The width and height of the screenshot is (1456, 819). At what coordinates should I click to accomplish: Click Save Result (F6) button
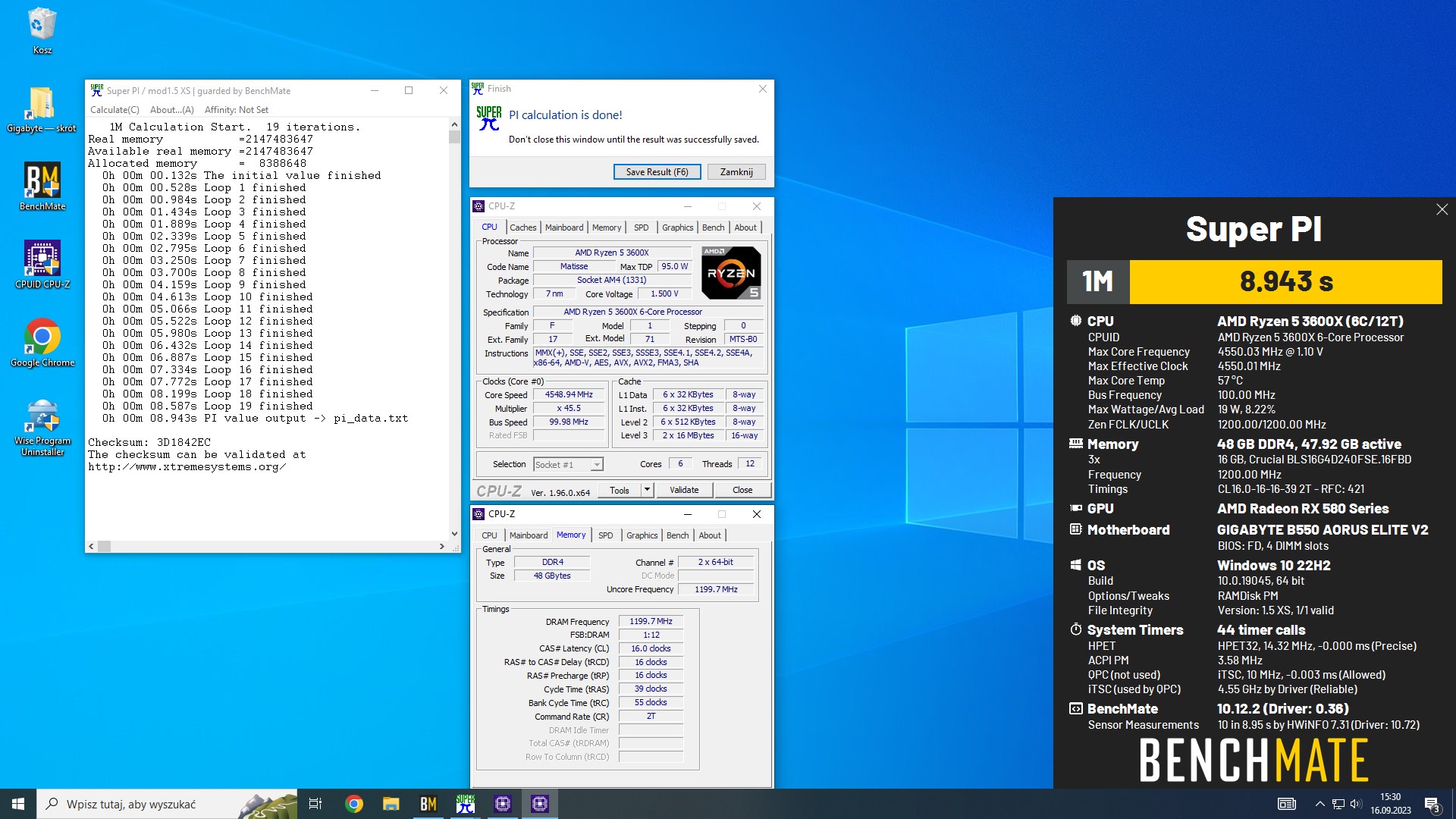(657, 172)
